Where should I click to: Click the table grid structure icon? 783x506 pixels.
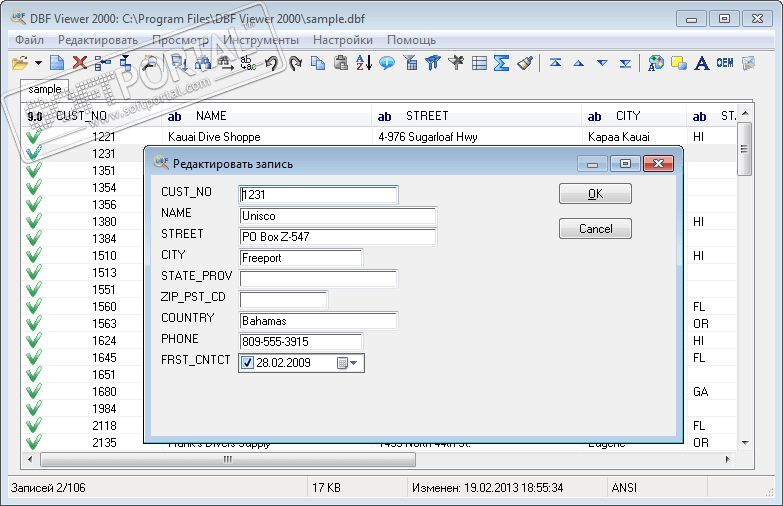click(x=479, y=63)
